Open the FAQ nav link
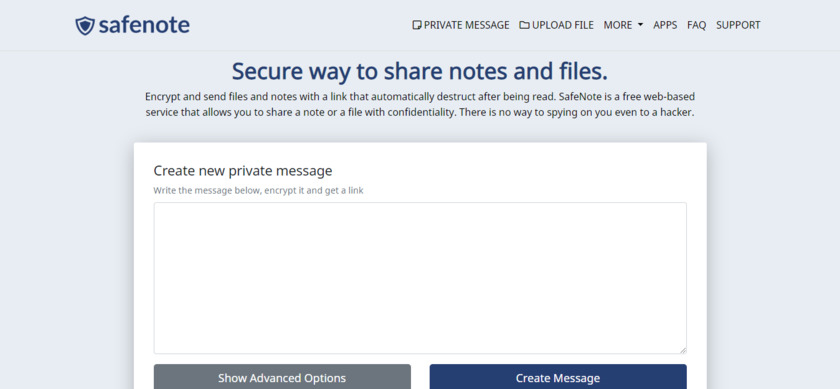 pos(696,25)
